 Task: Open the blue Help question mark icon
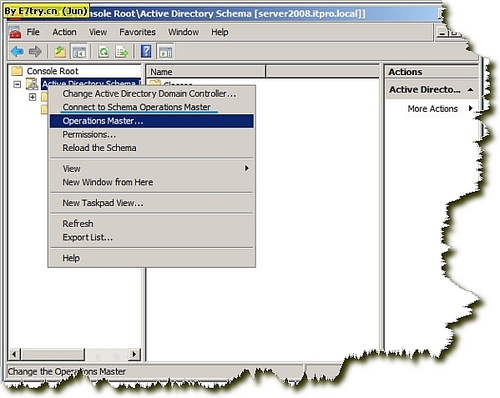(x=146, y=51)
